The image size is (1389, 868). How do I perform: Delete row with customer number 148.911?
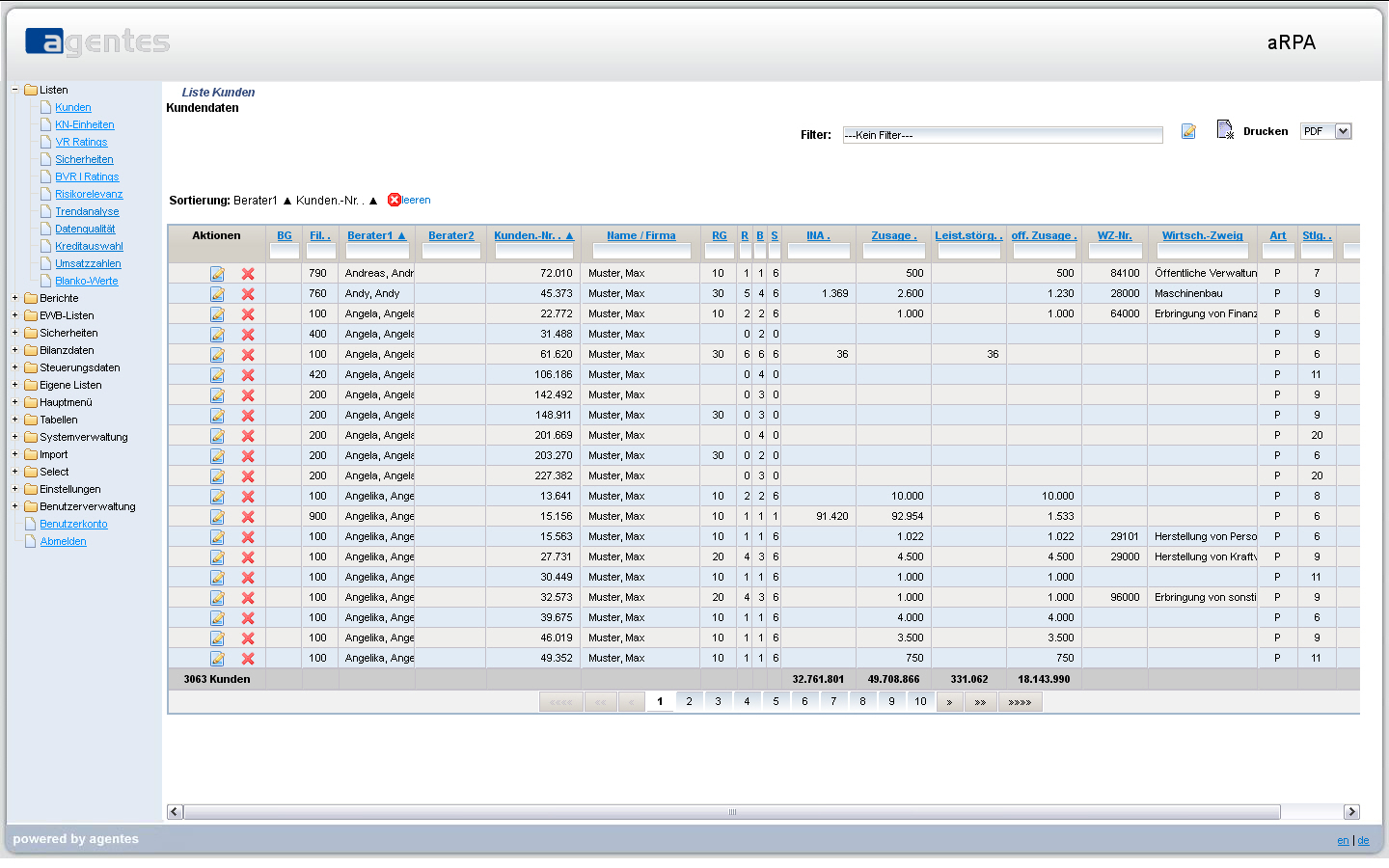[x=248, y=416]
